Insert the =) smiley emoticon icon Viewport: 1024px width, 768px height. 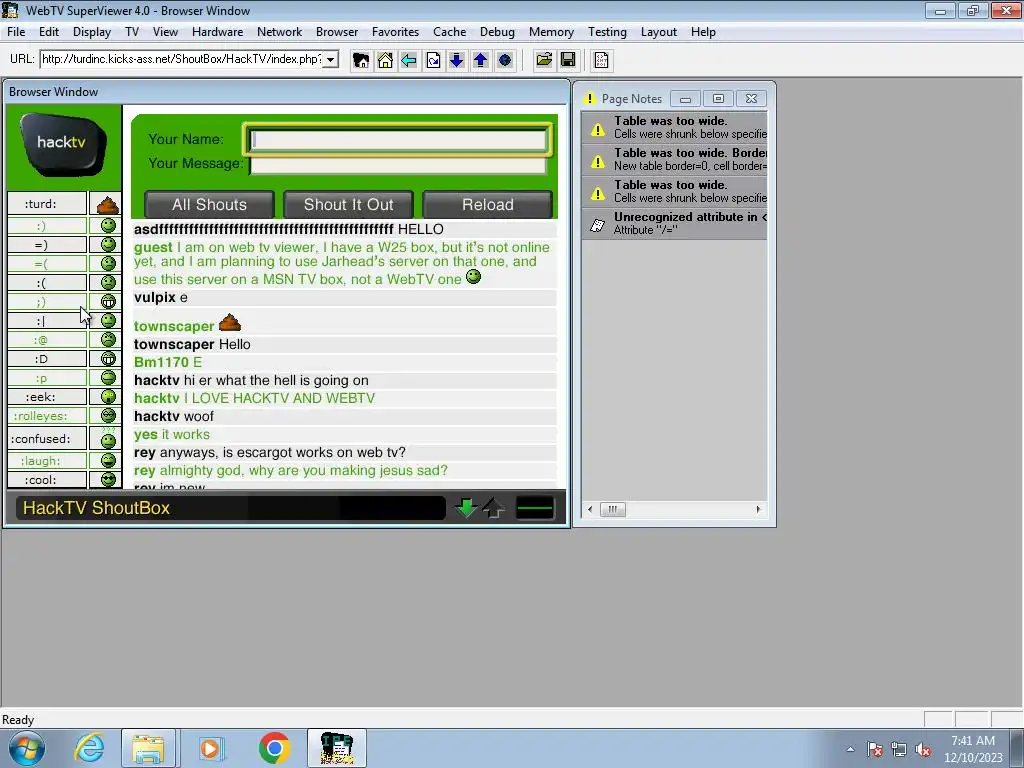click(x=108, y=244)
